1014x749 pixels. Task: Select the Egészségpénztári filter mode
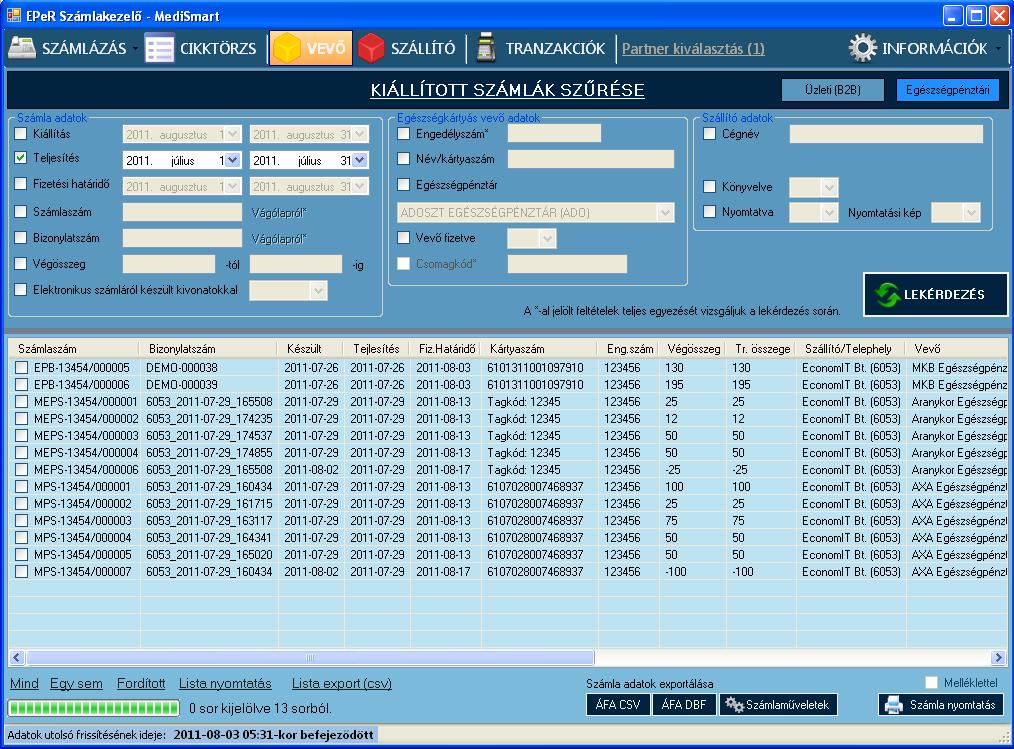[947, 90]
